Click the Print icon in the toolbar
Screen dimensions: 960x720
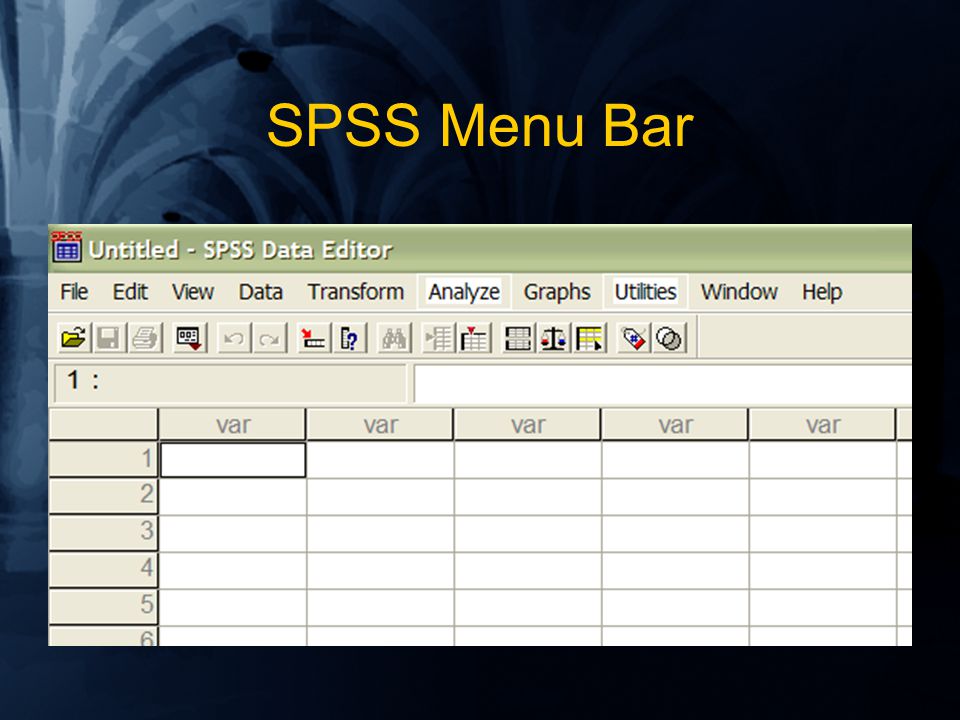click(145, 338)
